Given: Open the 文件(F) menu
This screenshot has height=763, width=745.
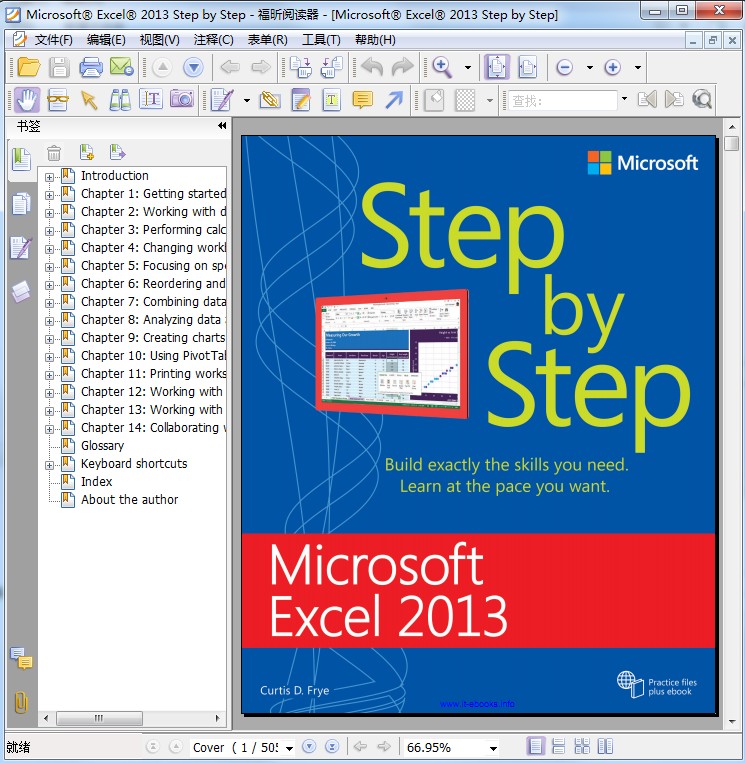Looking at the screenshot, I should 54,40.
